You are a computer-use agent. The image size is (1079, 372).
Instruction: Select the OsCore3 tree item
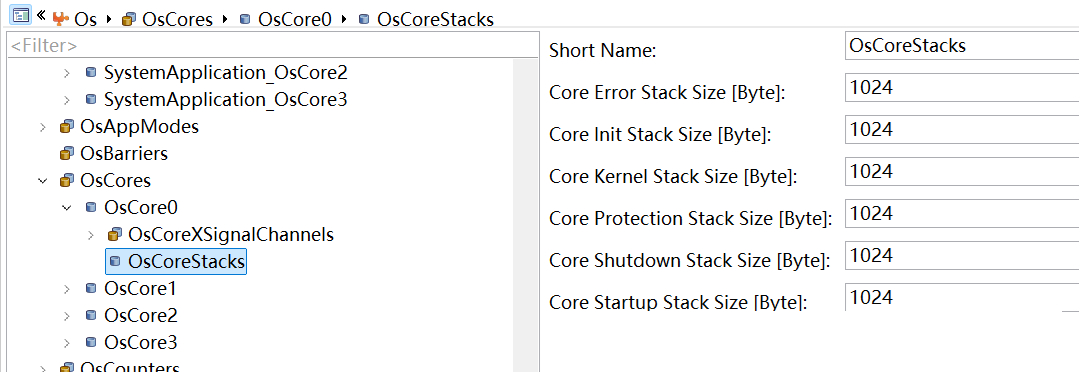coord(140,342)
